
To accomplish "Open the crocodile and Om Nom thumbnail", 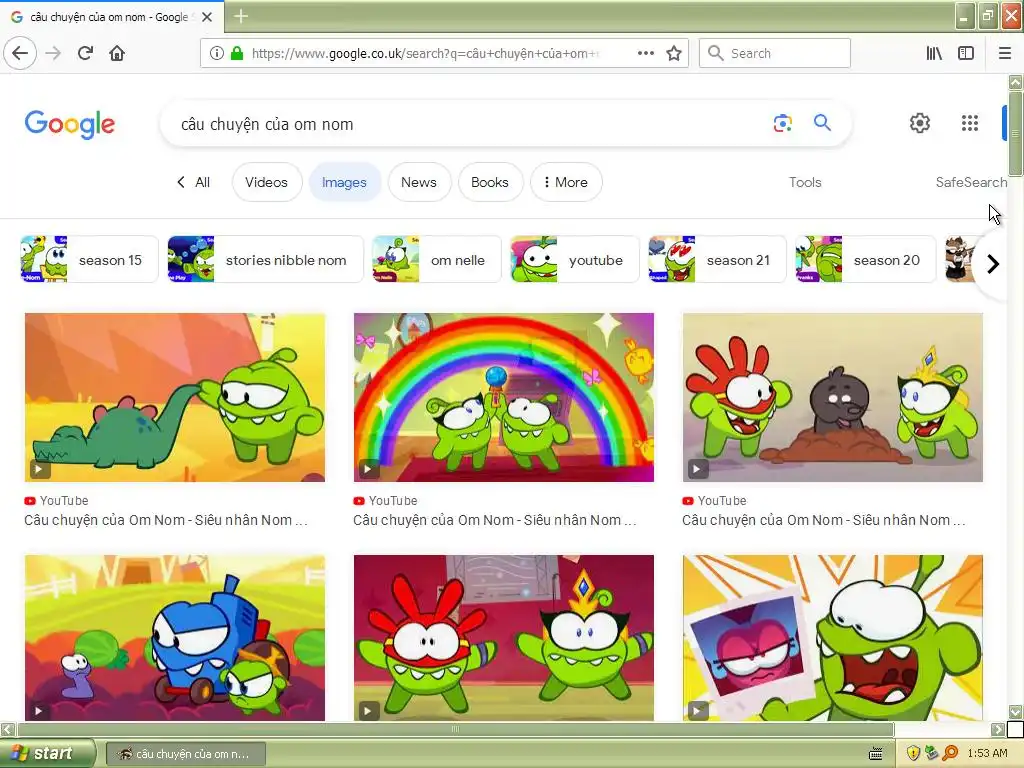I will tap(174, 397).
